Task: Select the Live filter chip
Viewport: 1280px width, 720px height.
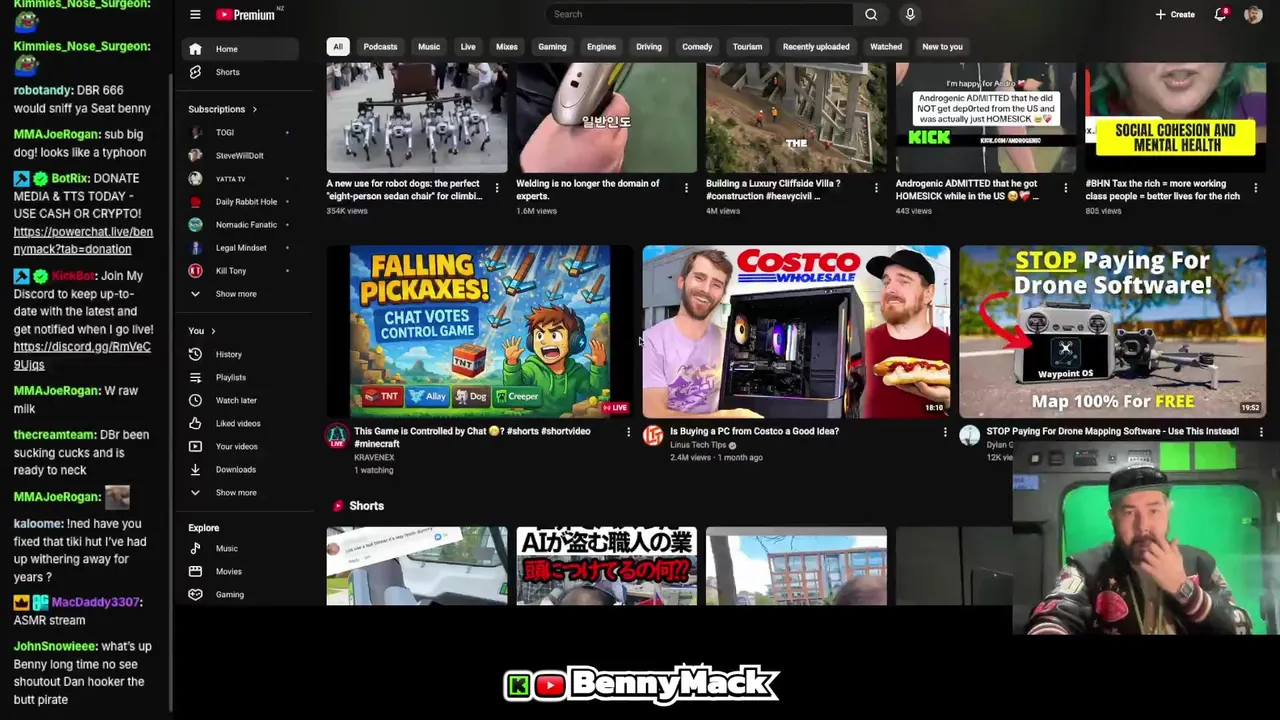Action: pos(468,47)
